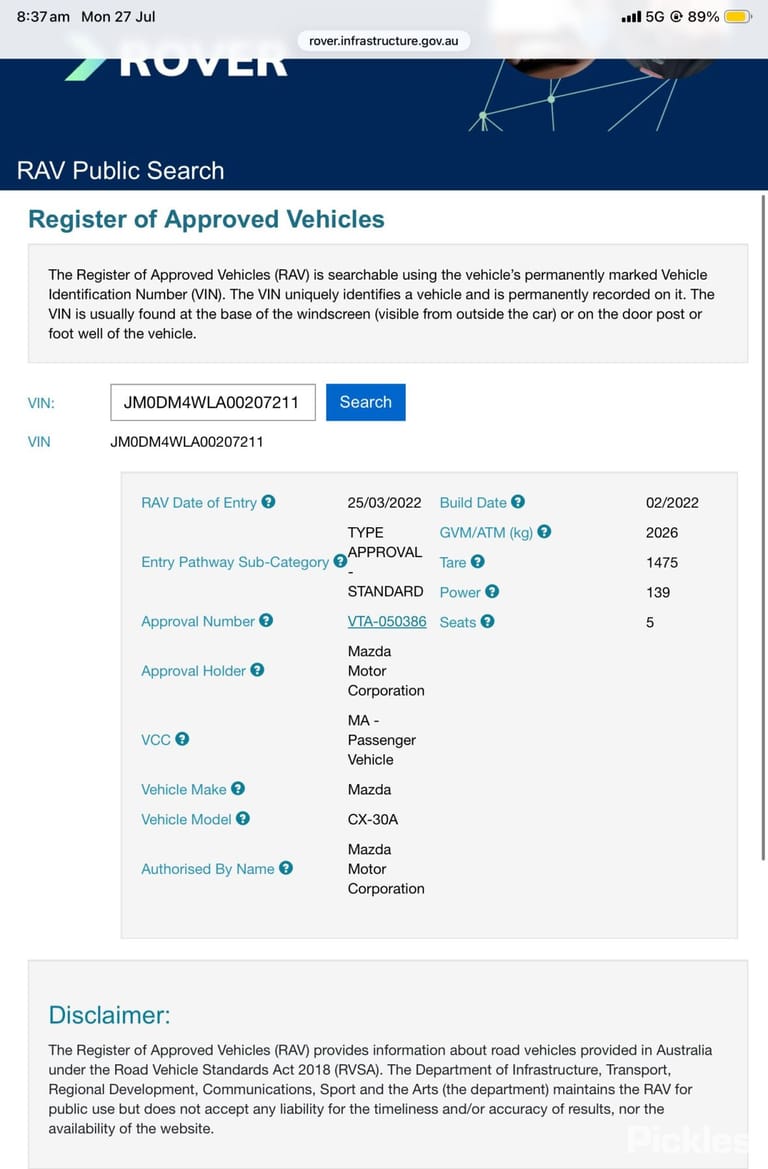Show help for Vehicle Make

point(238,788)
